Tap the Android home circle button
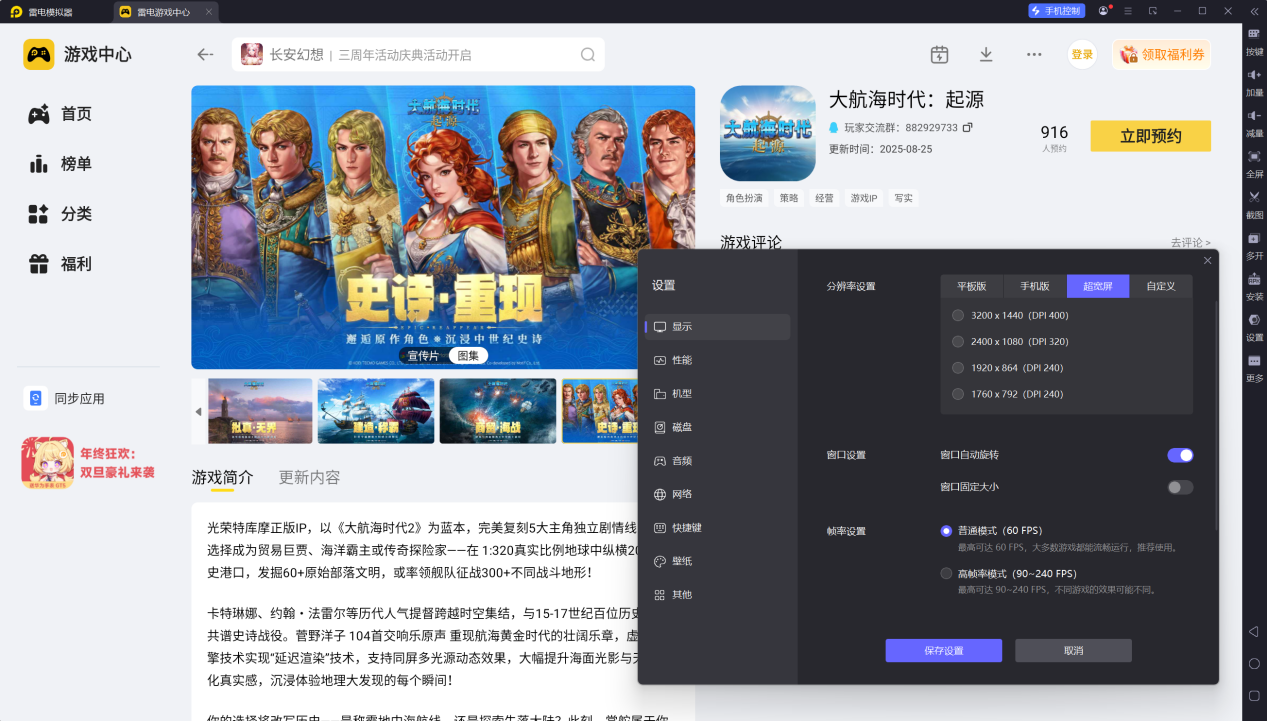 pyautogui.click(x=1254, y=663)
